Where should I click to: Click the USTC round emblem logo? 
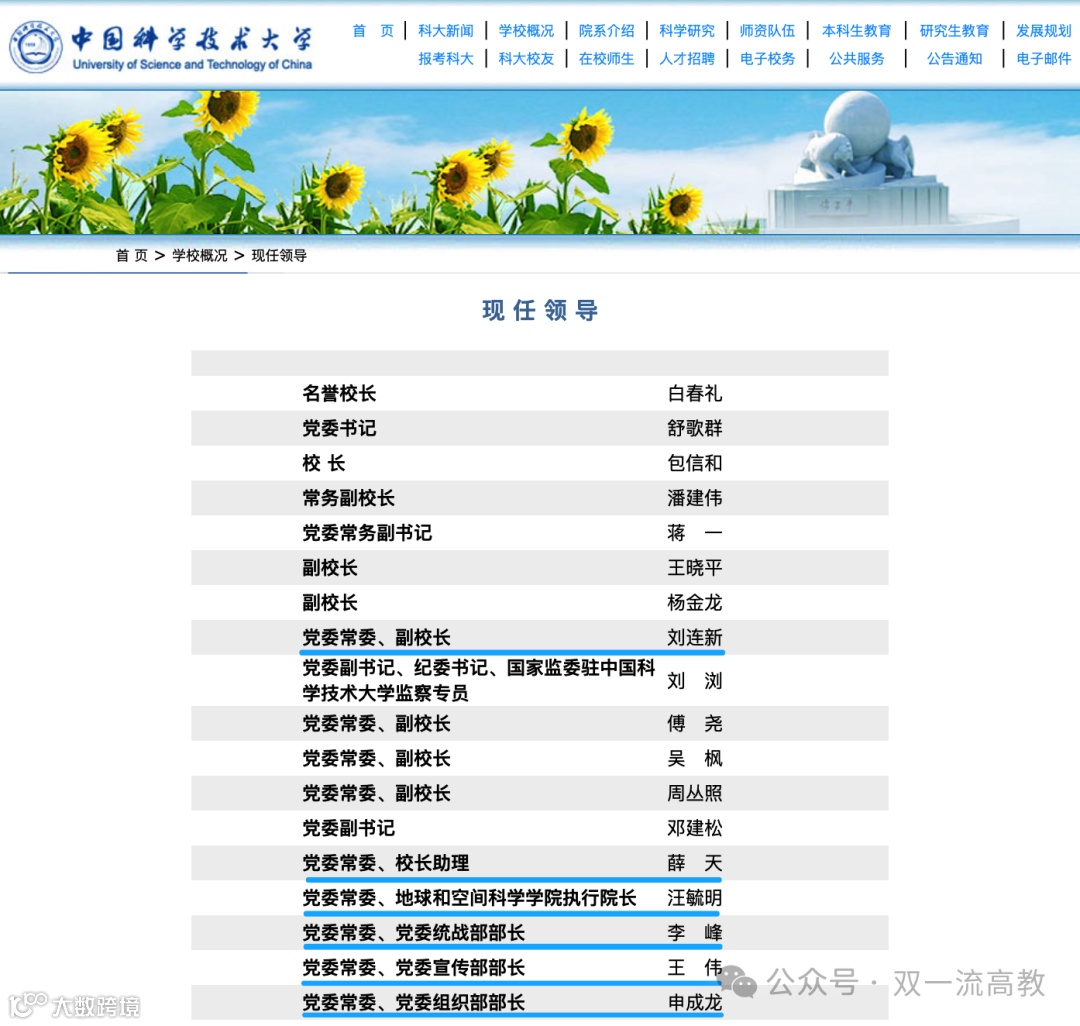tap(36, 47)
